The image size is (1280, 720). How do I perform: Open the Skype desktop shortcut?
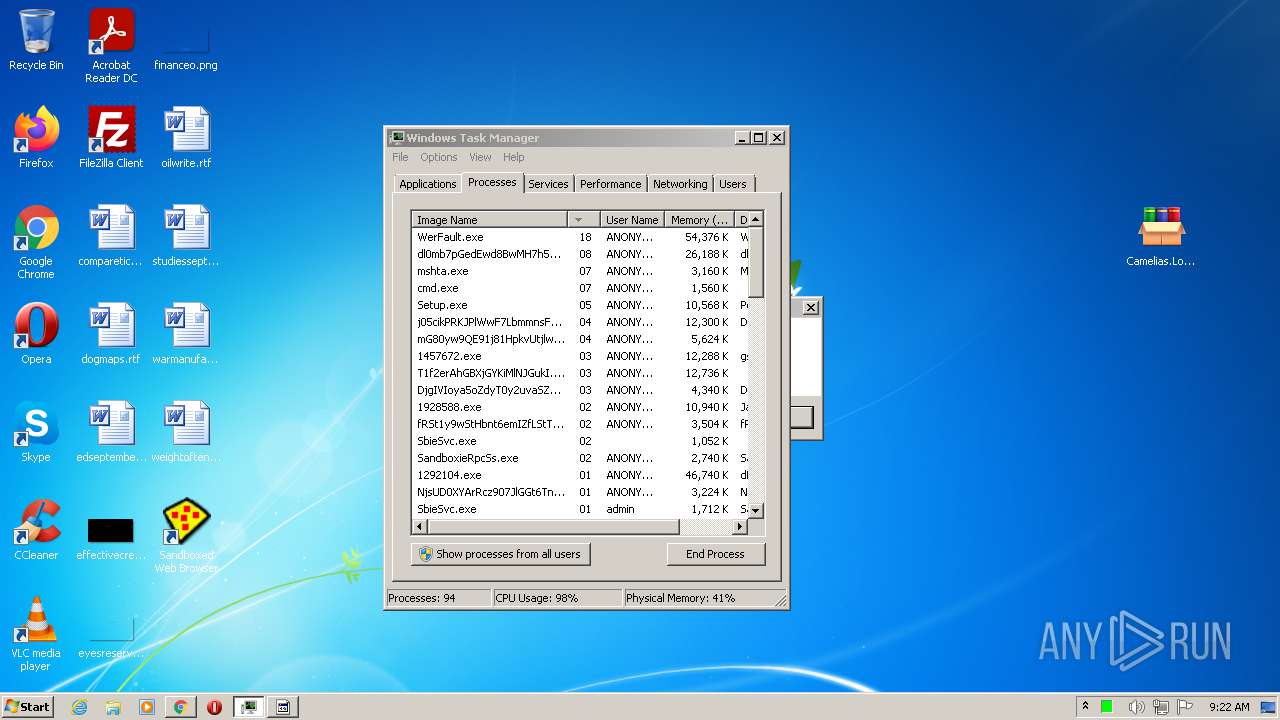coord(36,431)
